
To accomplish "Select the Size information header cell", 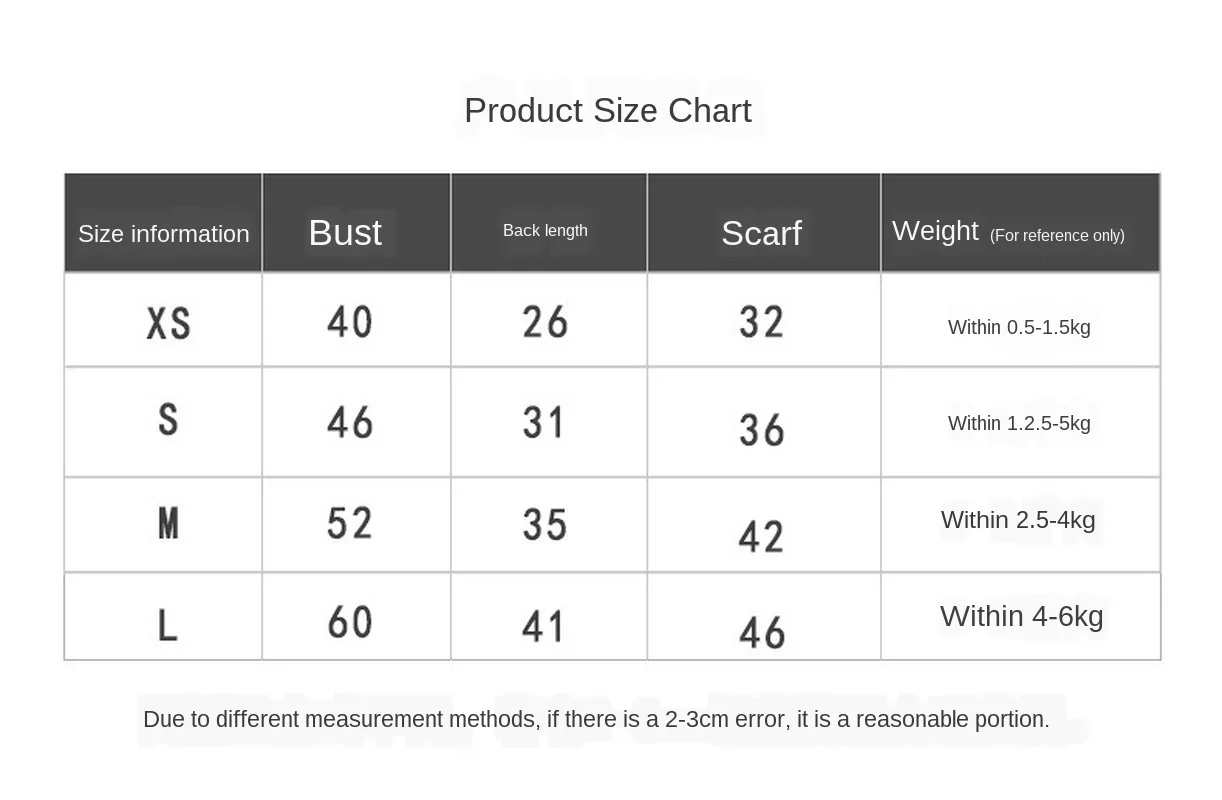I will (x=163, y=222).
